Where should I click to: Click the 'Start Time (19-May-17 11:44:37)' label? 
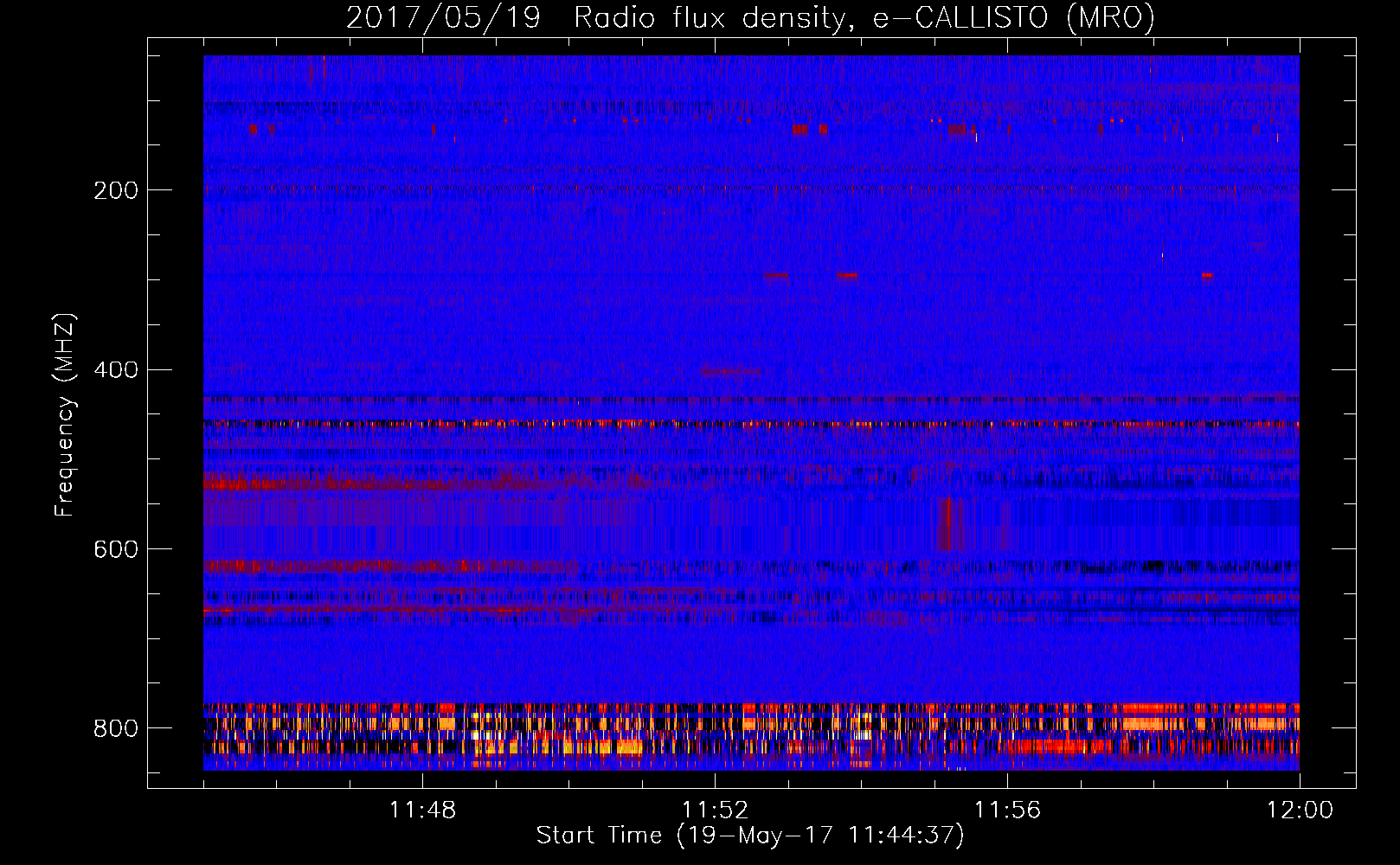tap(750, 836)
